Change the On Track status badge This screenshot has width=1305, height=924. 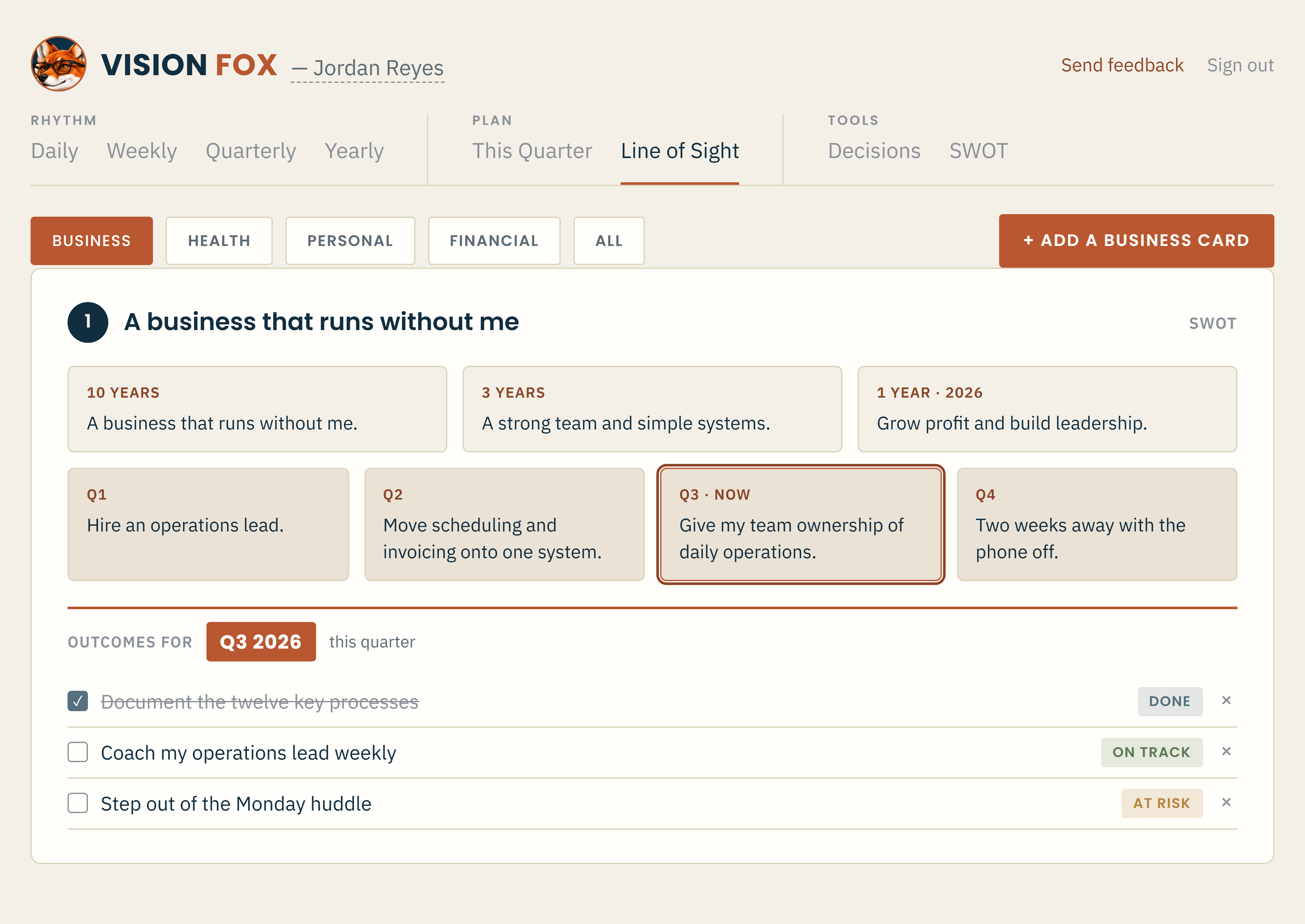[x=1151, y=752]
